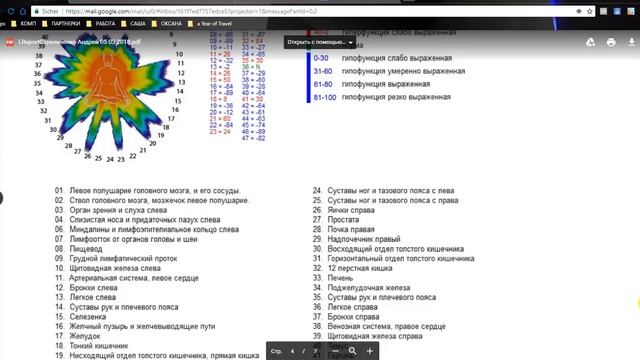Click line 18 Тонкий кишечник
Image resolution: width=640 pixels, height=360 pixels.
pos(91,346)
